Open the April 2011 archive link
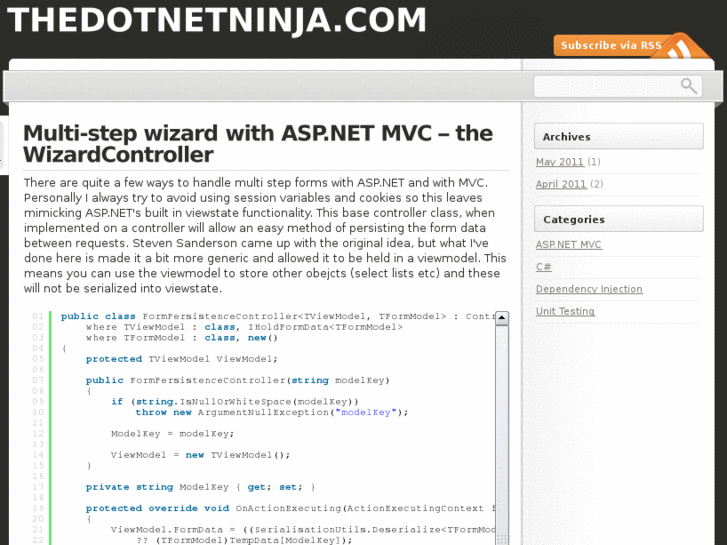 point(561,184)
